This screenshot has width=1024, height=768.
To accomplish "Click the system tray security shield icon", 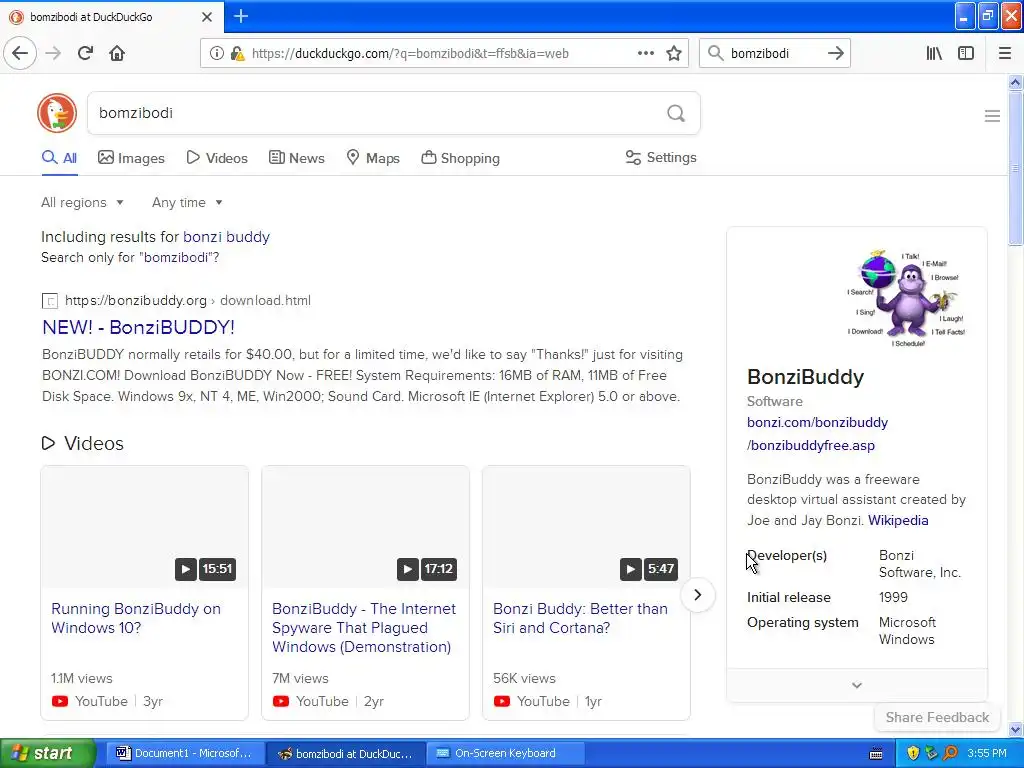I will (913, 753).
